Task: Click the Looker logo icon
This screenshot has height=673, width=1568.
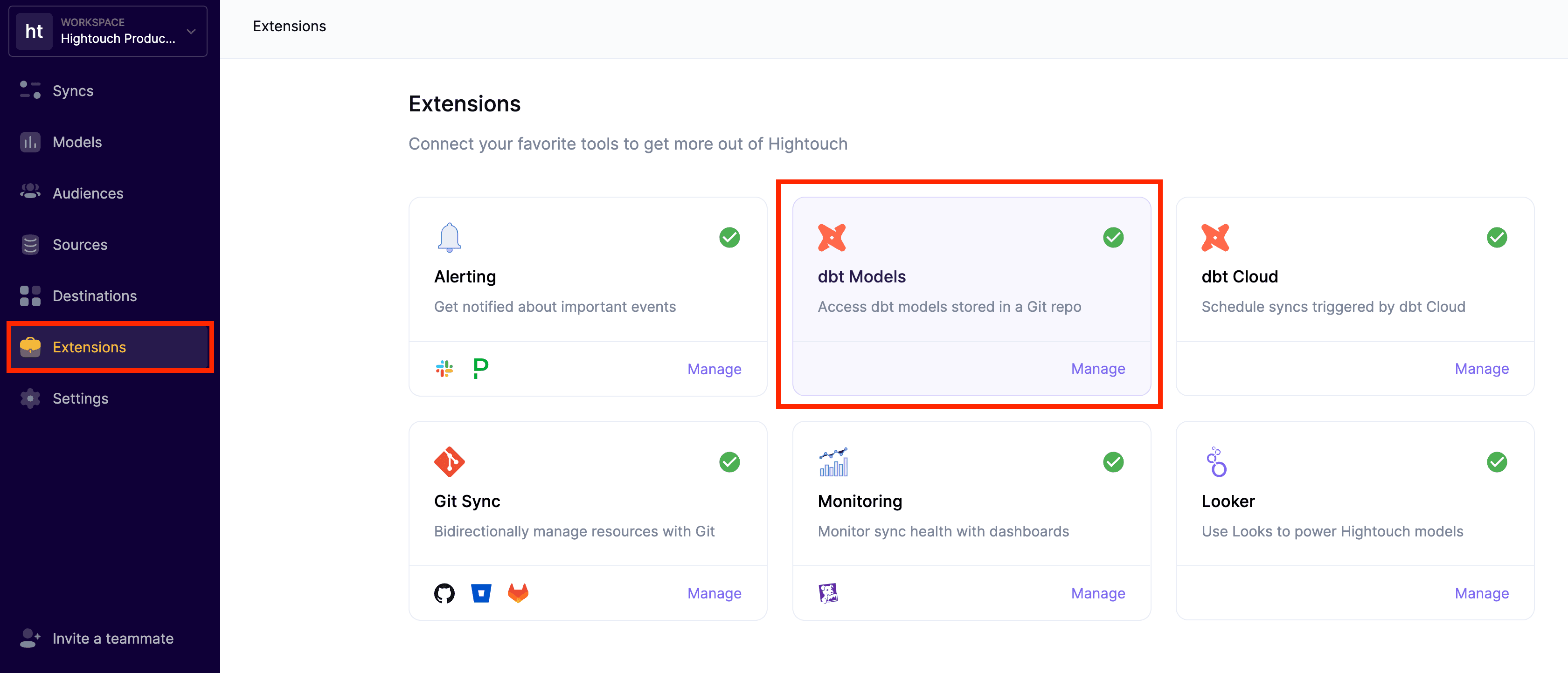Action: click(1216, 462)
